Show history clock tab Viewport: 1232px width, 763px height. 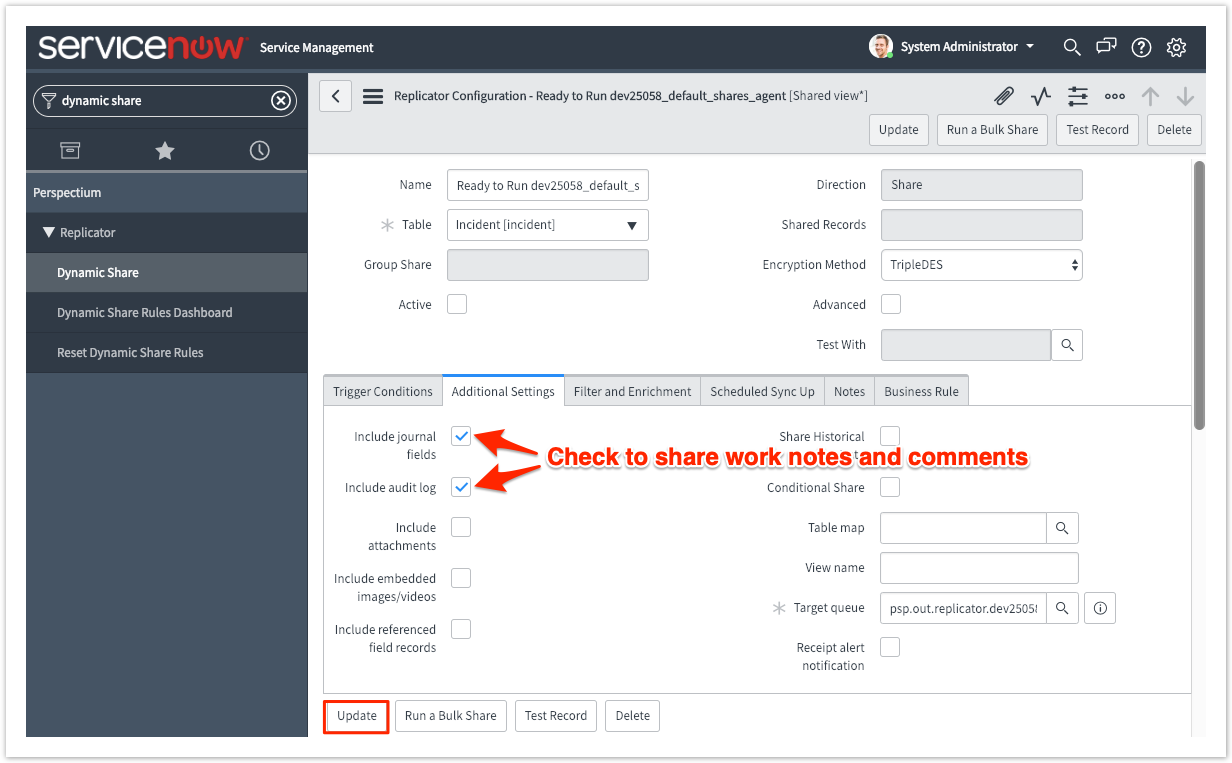(x=259, y=150)
